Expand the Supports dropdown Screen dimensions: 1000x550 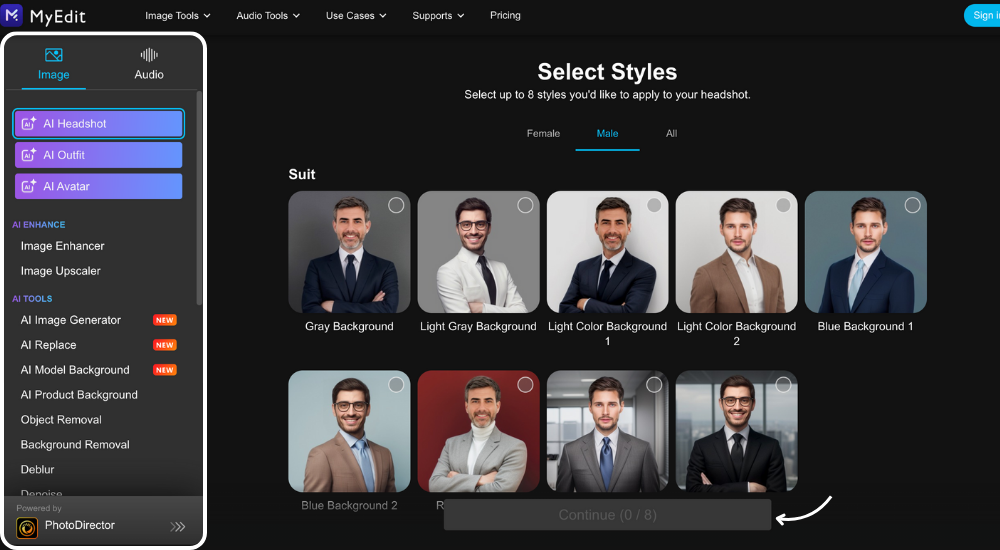(x=438, y=15)
